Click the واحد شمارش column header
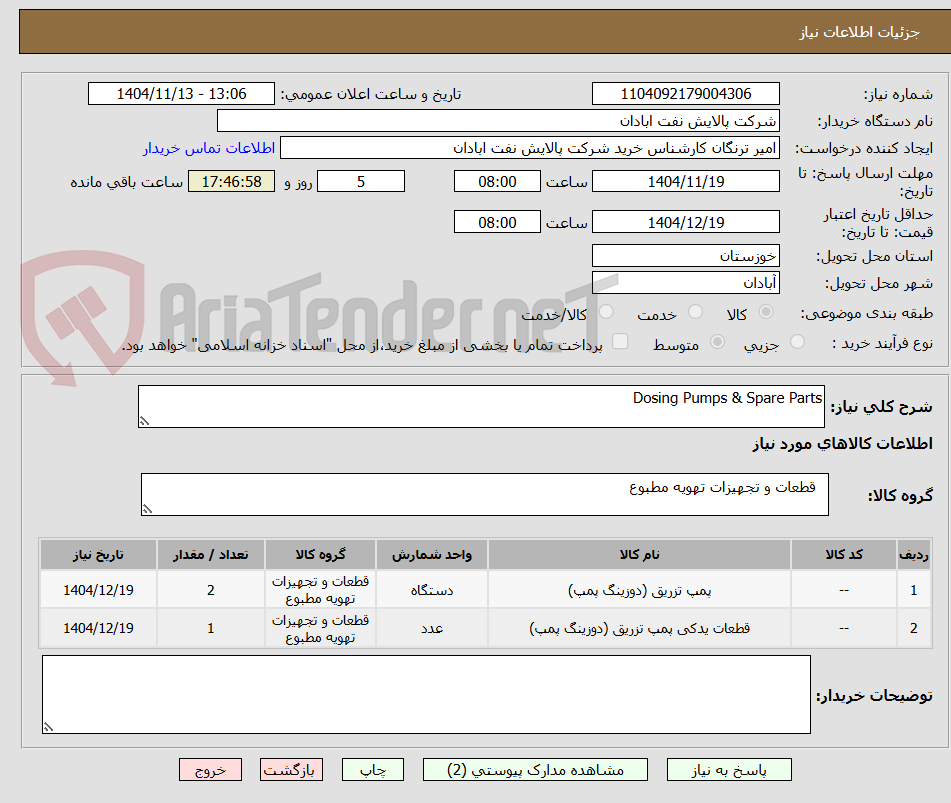 click(432, 554)
